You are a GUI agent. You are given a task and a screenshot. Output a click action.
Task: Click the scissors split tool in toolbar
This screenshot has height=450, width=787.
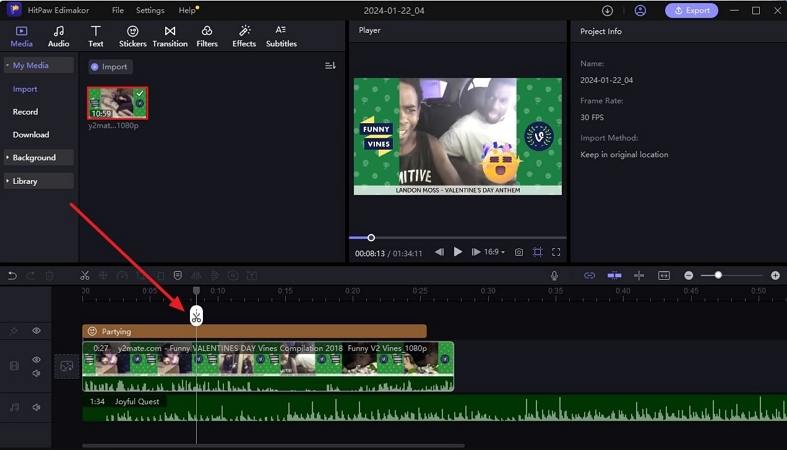click(x=84, y=275)
